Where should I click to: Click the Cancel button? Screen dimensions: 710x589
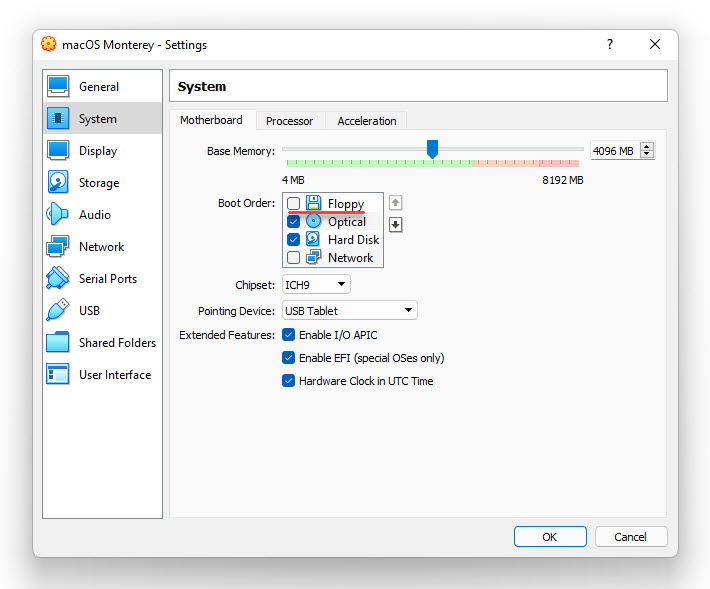coord(630,536)
